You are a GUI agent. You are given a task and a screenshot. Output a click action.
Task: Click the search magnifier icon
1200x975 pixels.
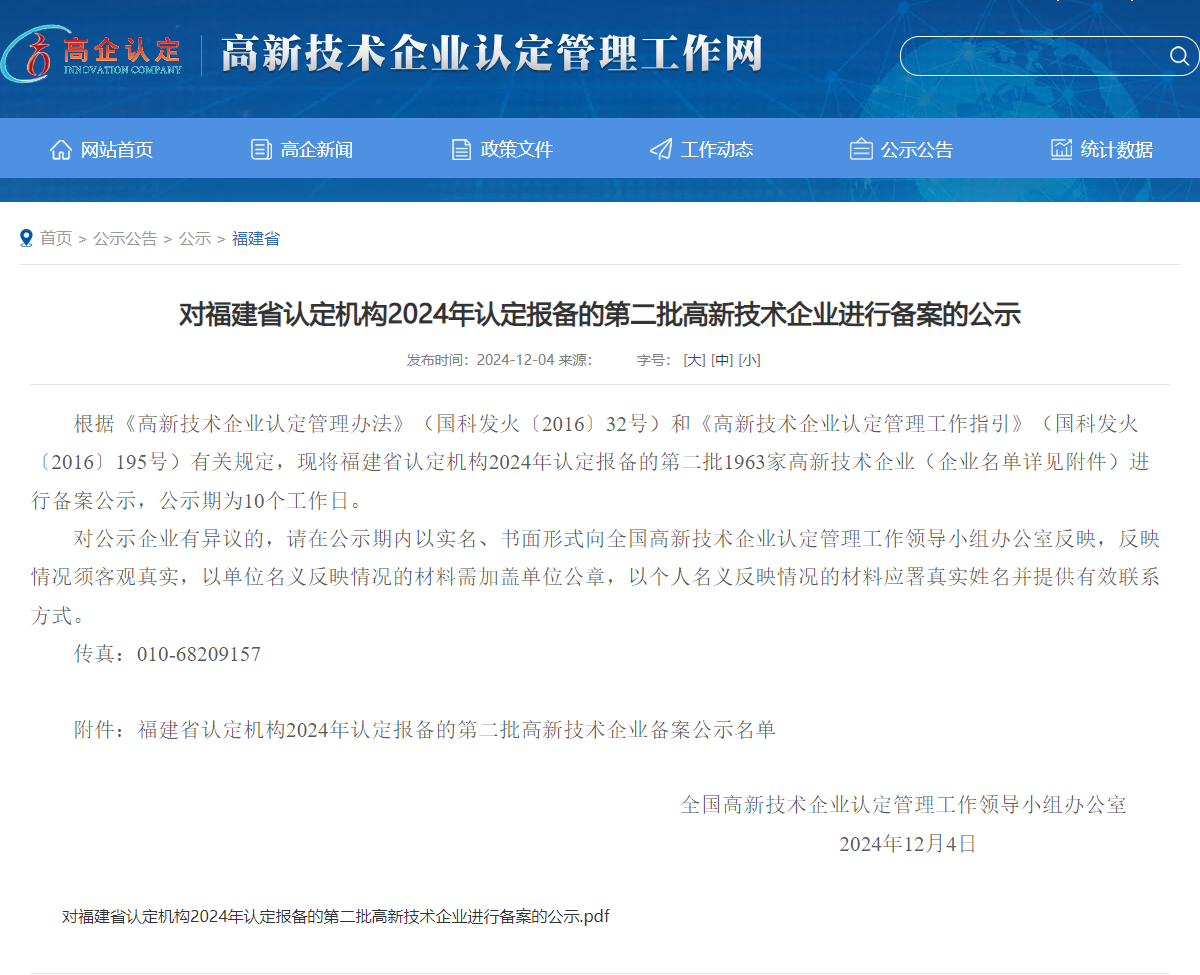click(1179, 56)
